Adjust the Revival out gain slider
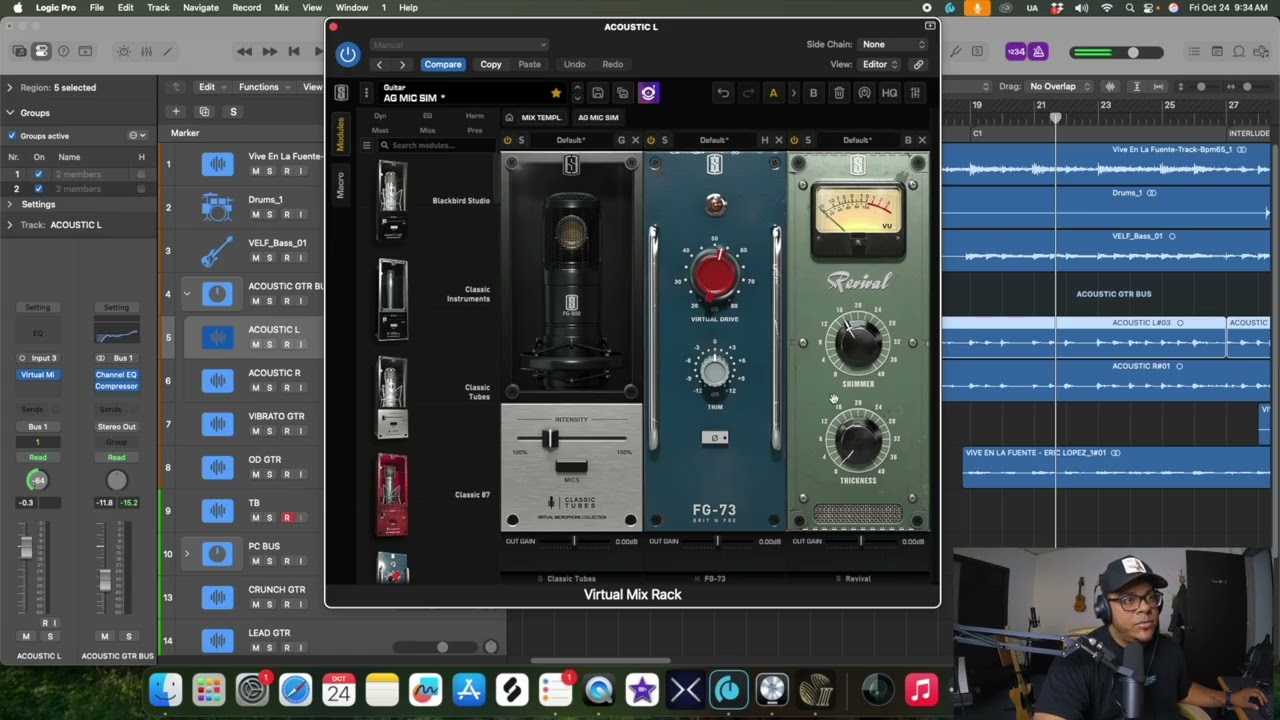The image size is (1280, 720). [860, 541]
